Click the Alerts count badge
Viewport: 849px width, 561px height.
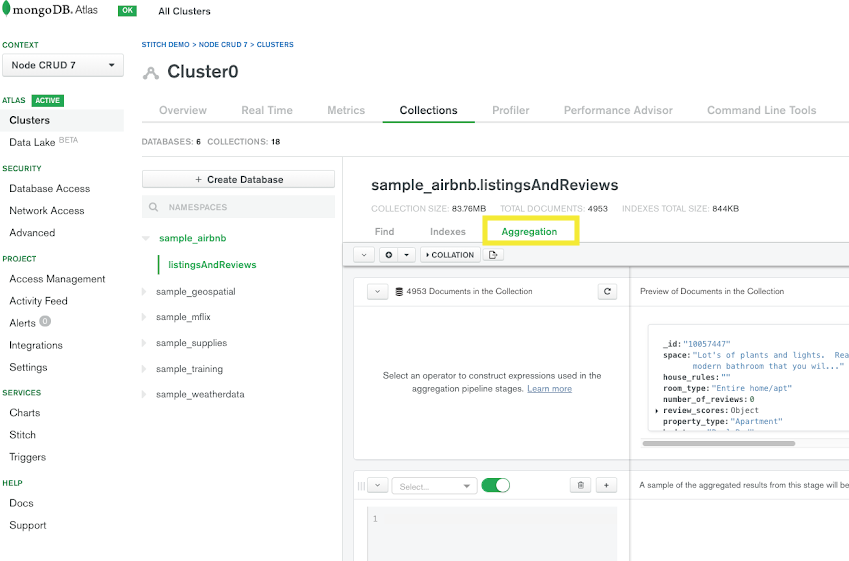pos(45,321)
